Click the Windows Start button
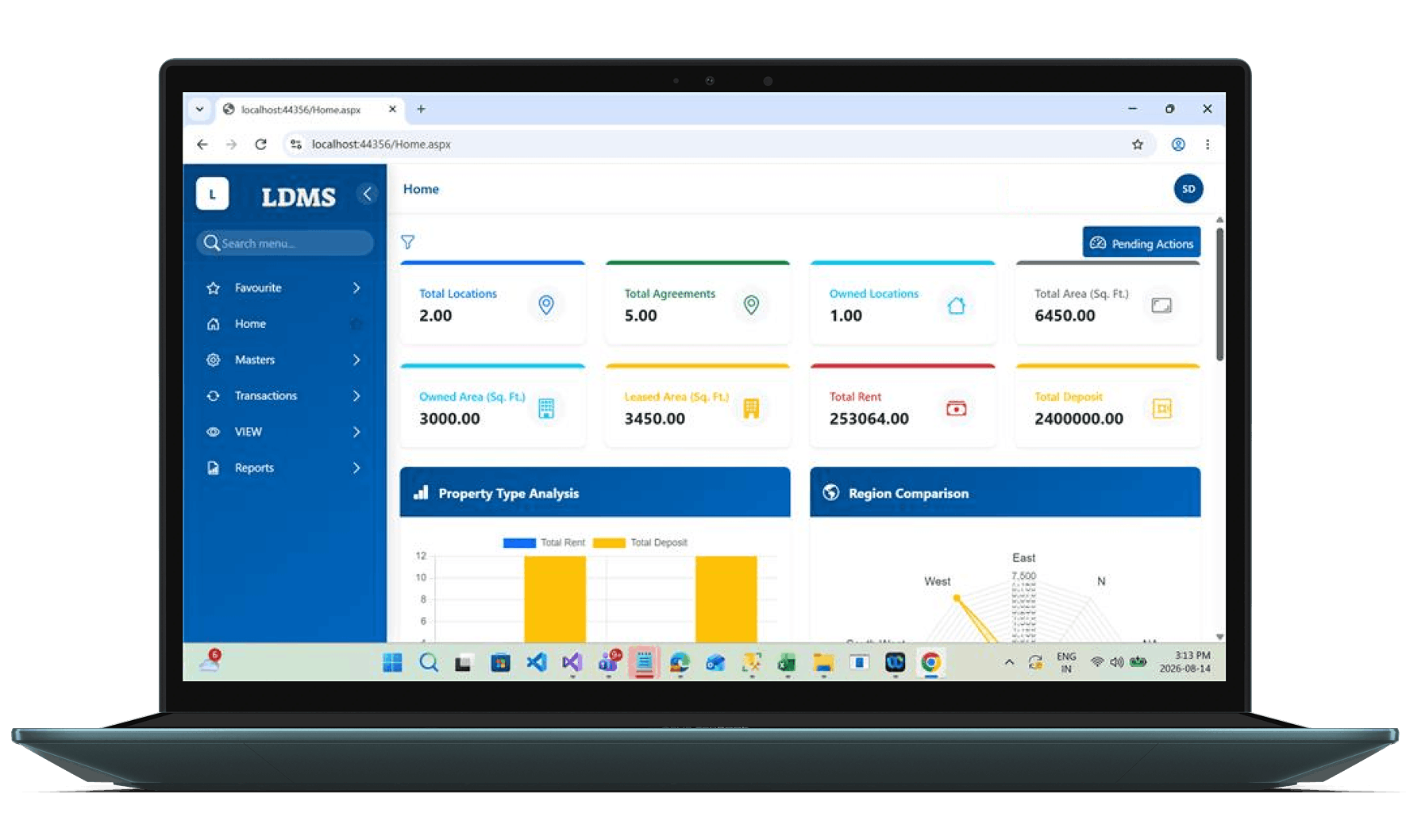This screenshot has height=840, width=1406. pos(392,662)
